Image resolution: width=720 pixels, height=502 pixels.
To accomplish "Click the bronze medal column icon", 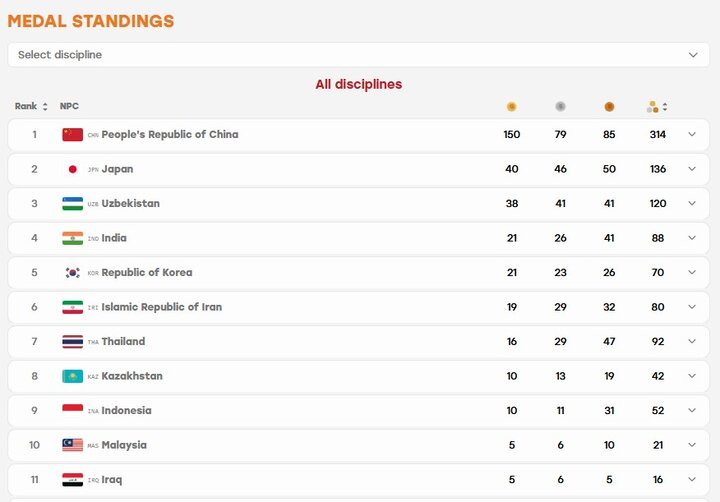I will click(609, 107).
